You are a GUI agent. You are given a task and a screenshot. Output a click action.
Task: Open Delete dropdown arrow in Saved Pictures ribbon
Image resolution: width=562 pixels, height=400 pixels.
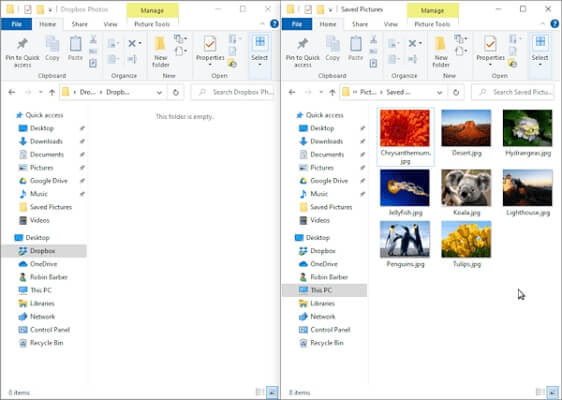pyautogui.click(x=420, y=43)
